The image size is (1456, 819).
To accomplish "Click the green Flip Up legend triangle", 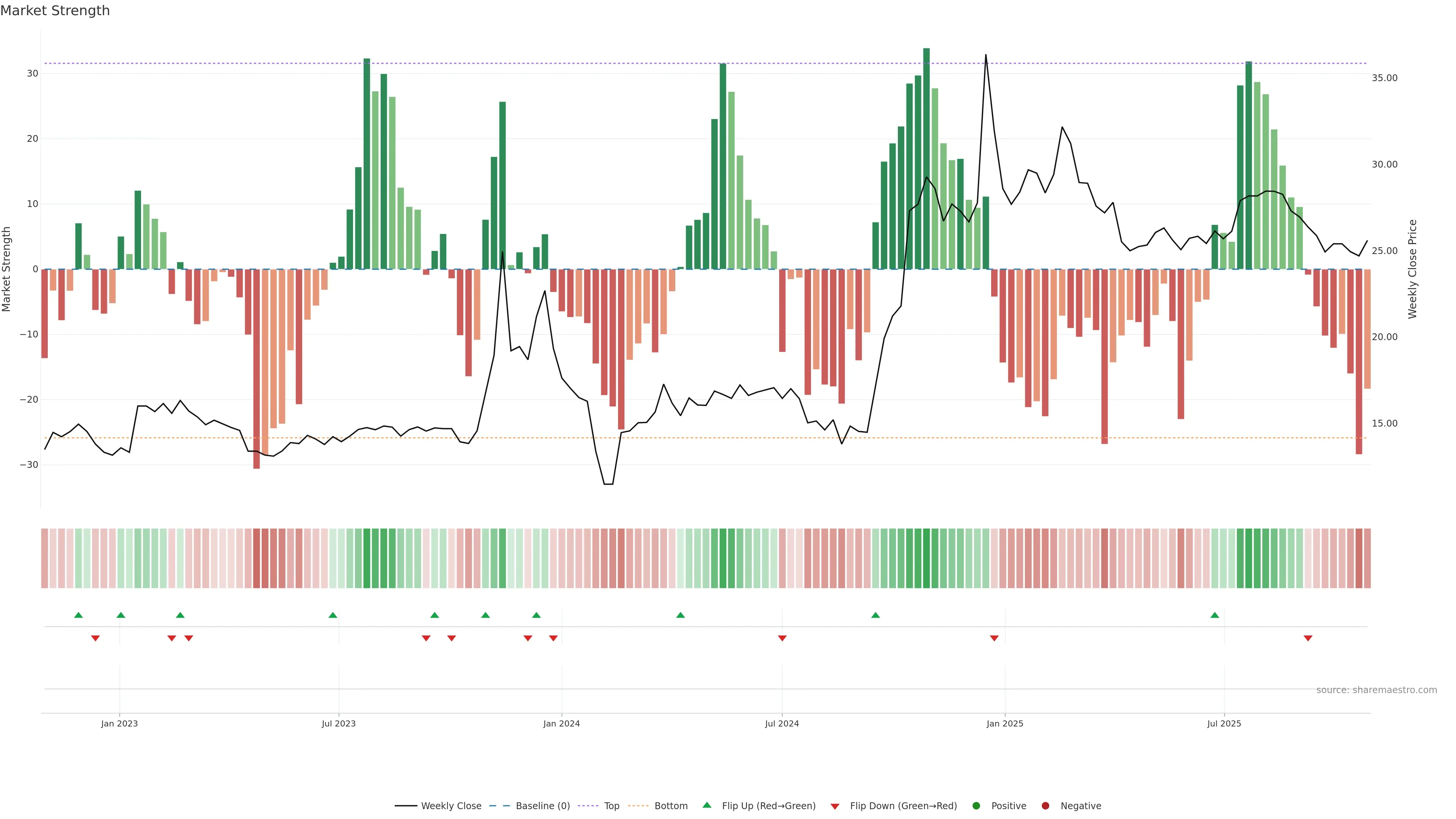I will [x=706, y=805].
